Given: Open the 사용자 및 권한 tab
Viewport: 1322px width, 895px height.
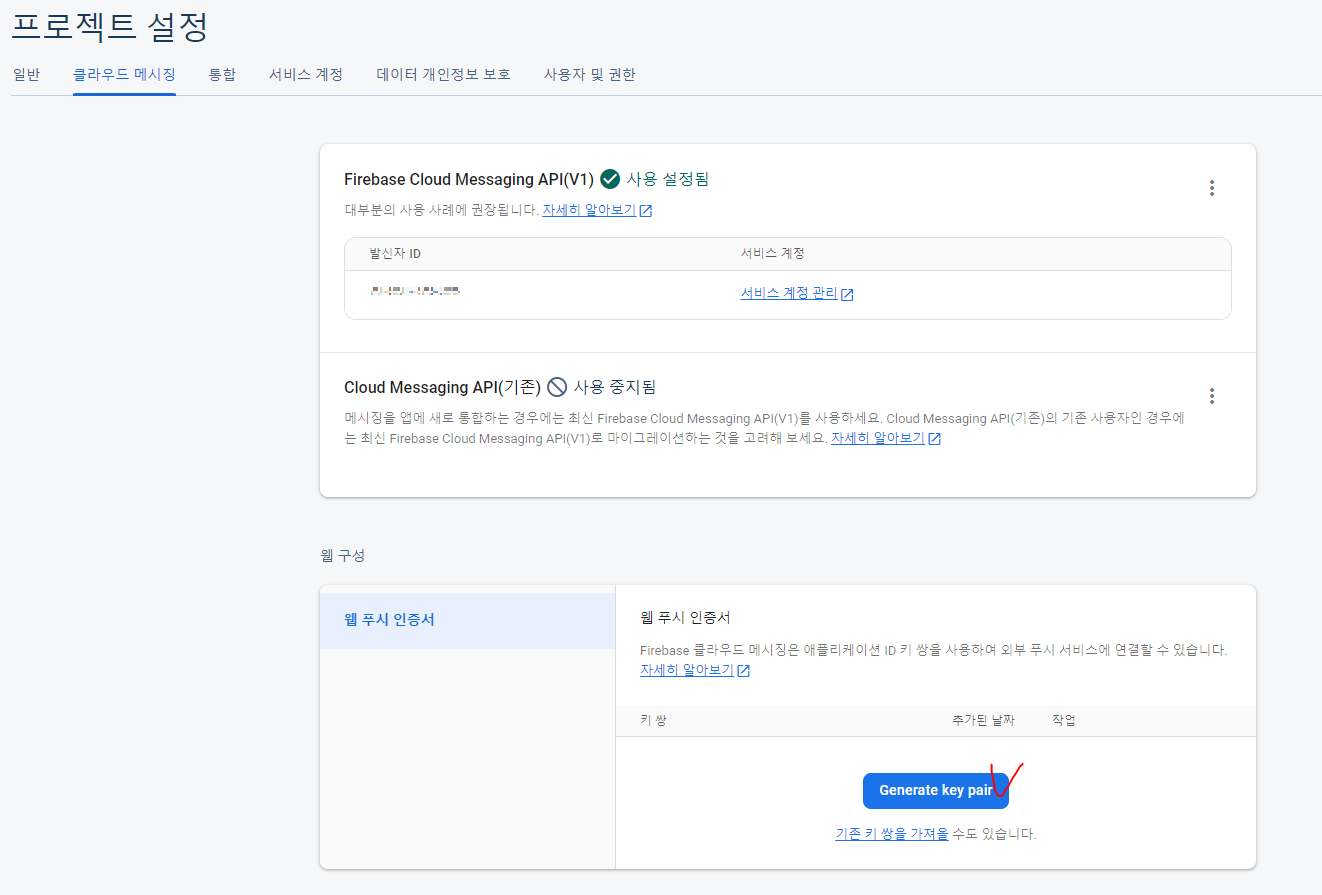Looking at the screenshot, I should pos(590,74).
